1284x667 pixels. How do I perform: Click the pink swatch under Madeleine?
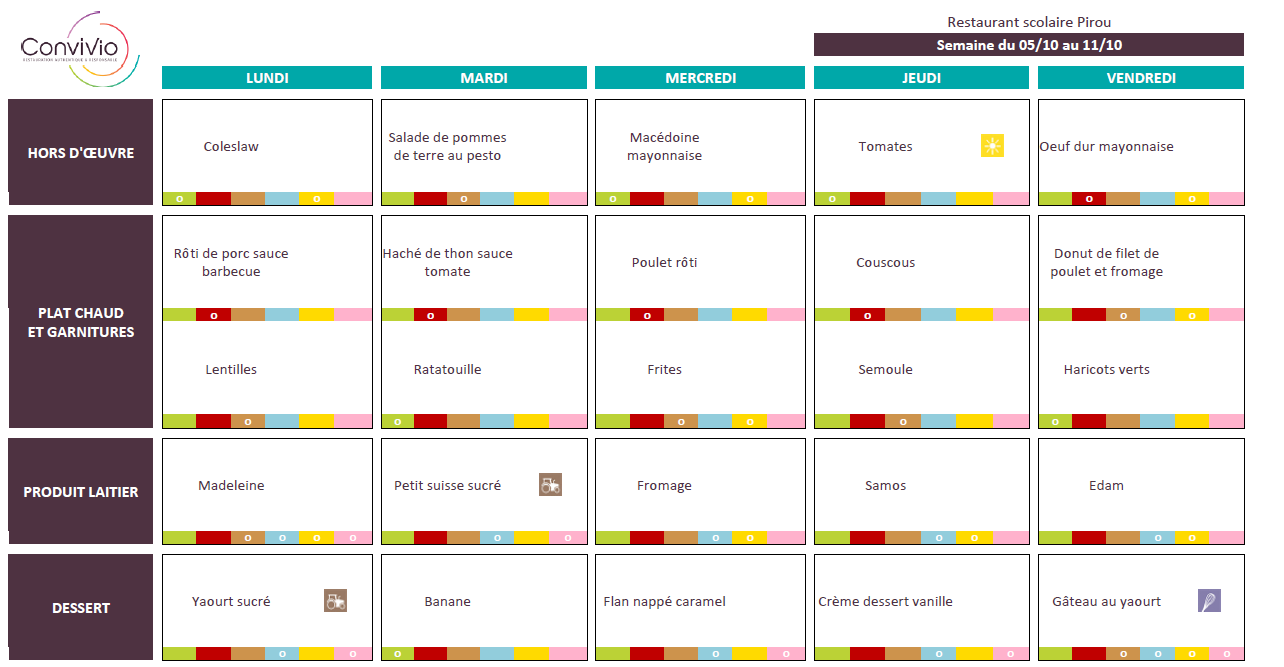[352, 537]
